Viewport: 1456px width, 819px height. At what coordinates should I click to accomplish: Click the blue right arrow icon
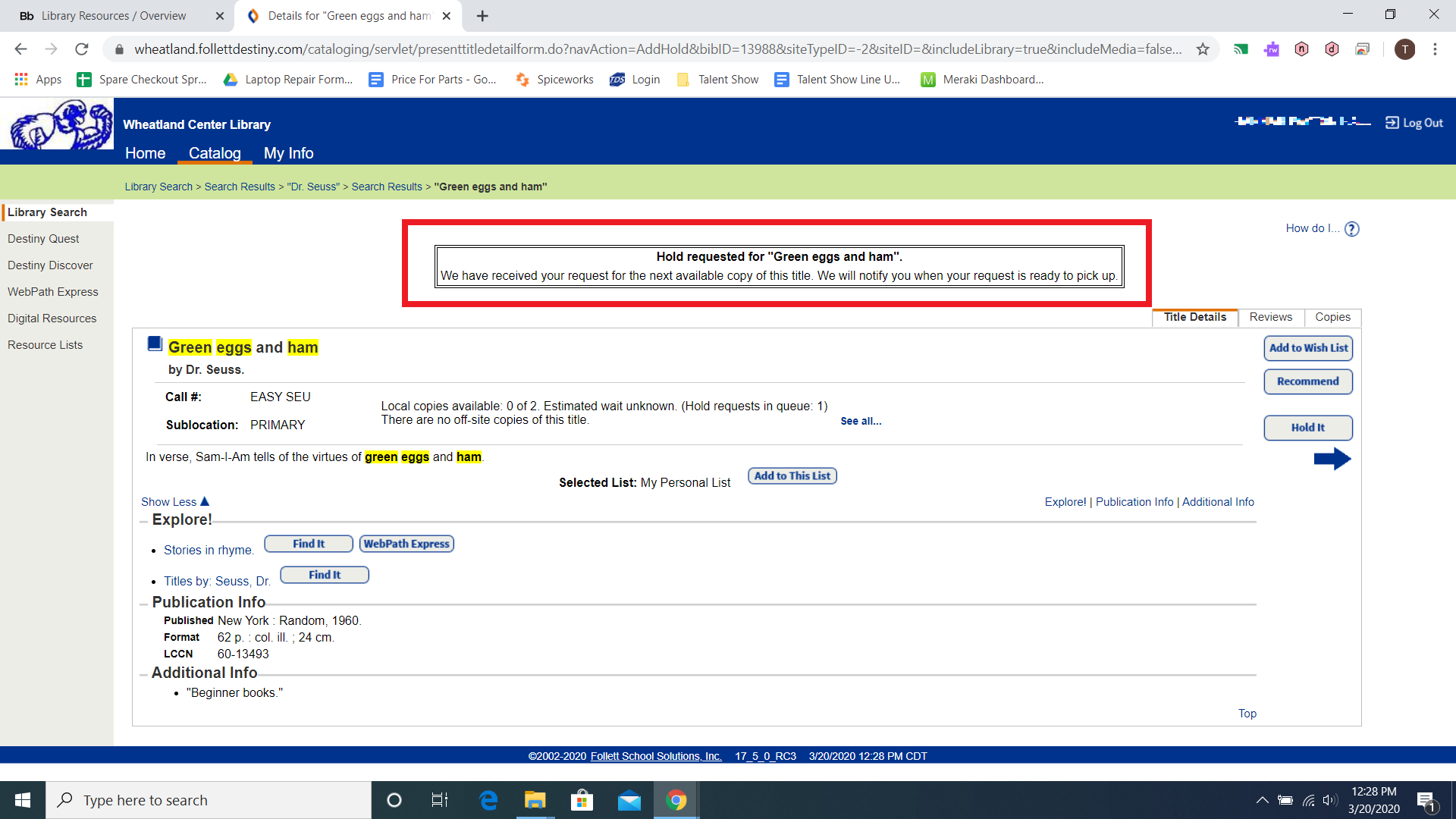coord(1332,459)
